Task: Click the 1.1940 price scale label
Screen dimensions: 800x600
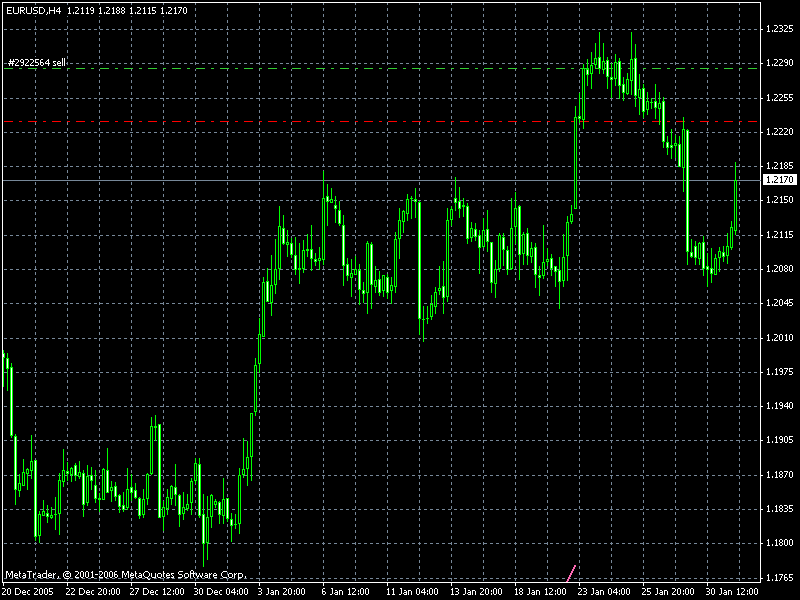Action: (780, 406)
